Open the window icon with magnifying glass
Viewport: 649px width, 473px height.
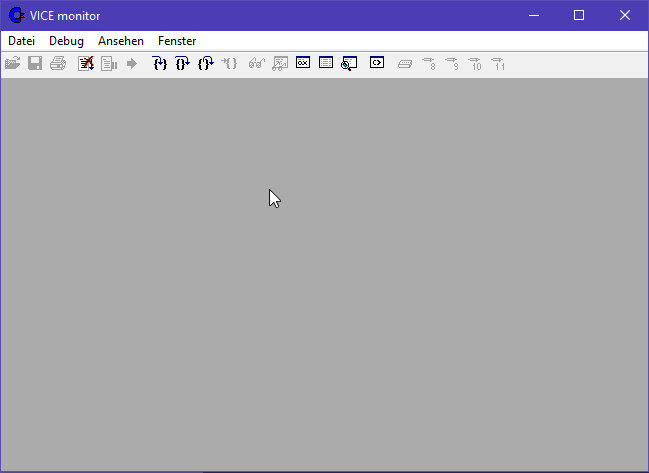(x=349, y=63)
